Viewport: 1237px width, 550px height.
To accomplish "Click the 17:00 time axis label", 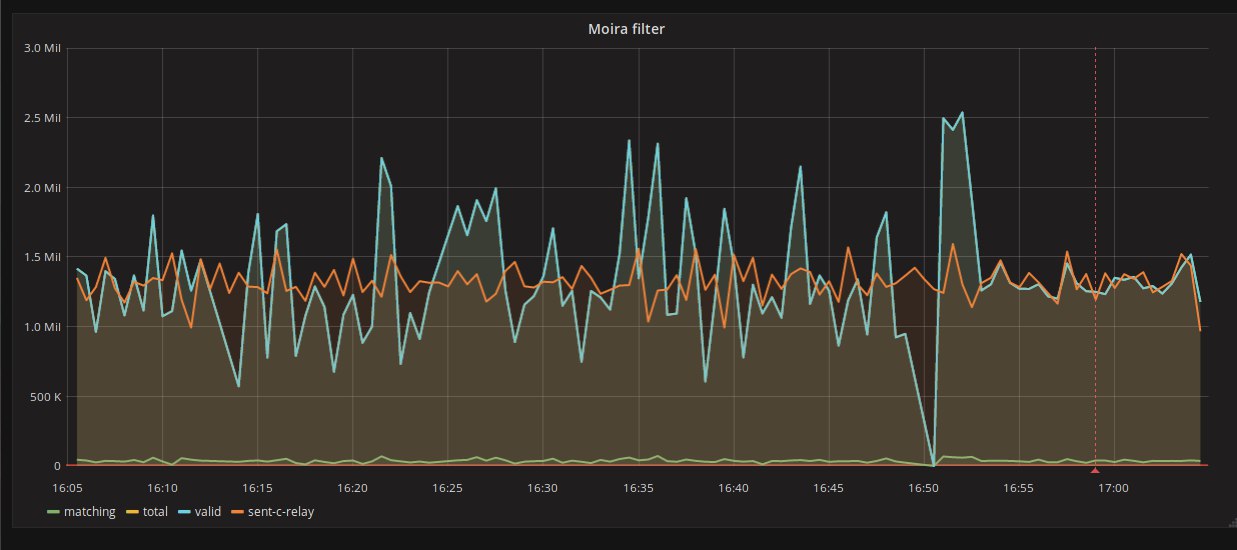I will tap(1113, 488).
